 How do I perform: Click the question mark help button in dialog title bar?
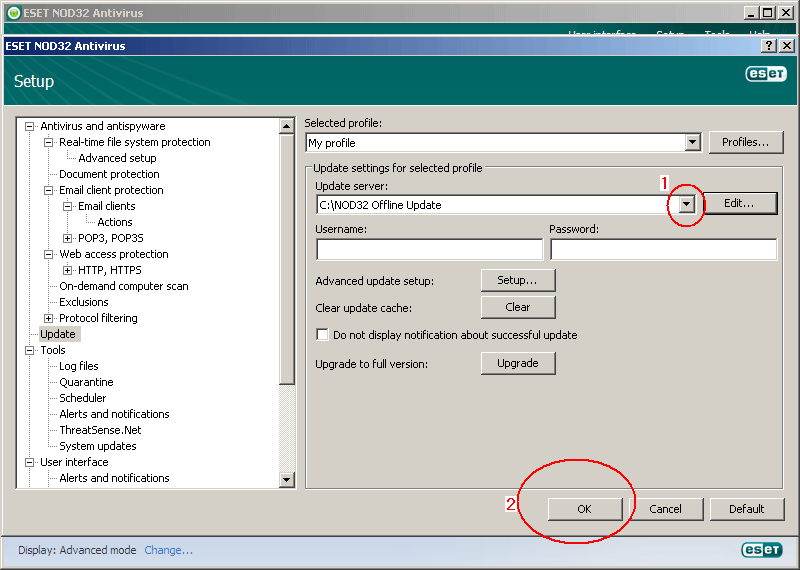click(768, 46)
